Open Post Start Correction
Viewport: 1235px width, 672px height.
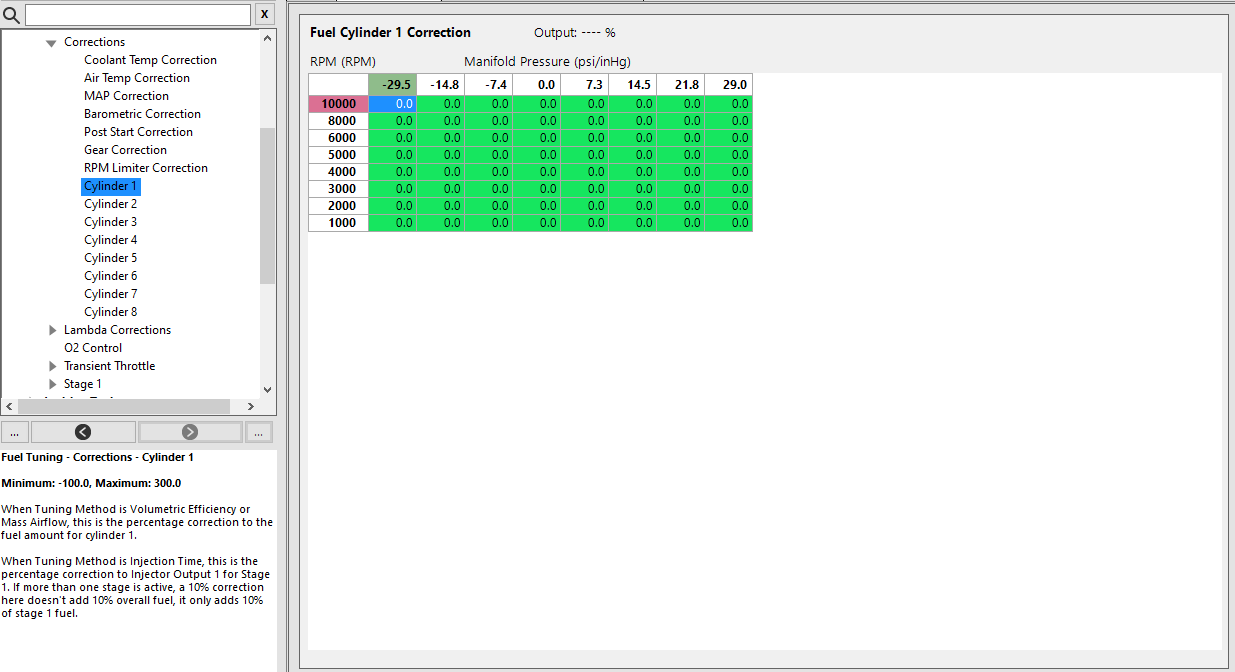[x=138, y=132]
